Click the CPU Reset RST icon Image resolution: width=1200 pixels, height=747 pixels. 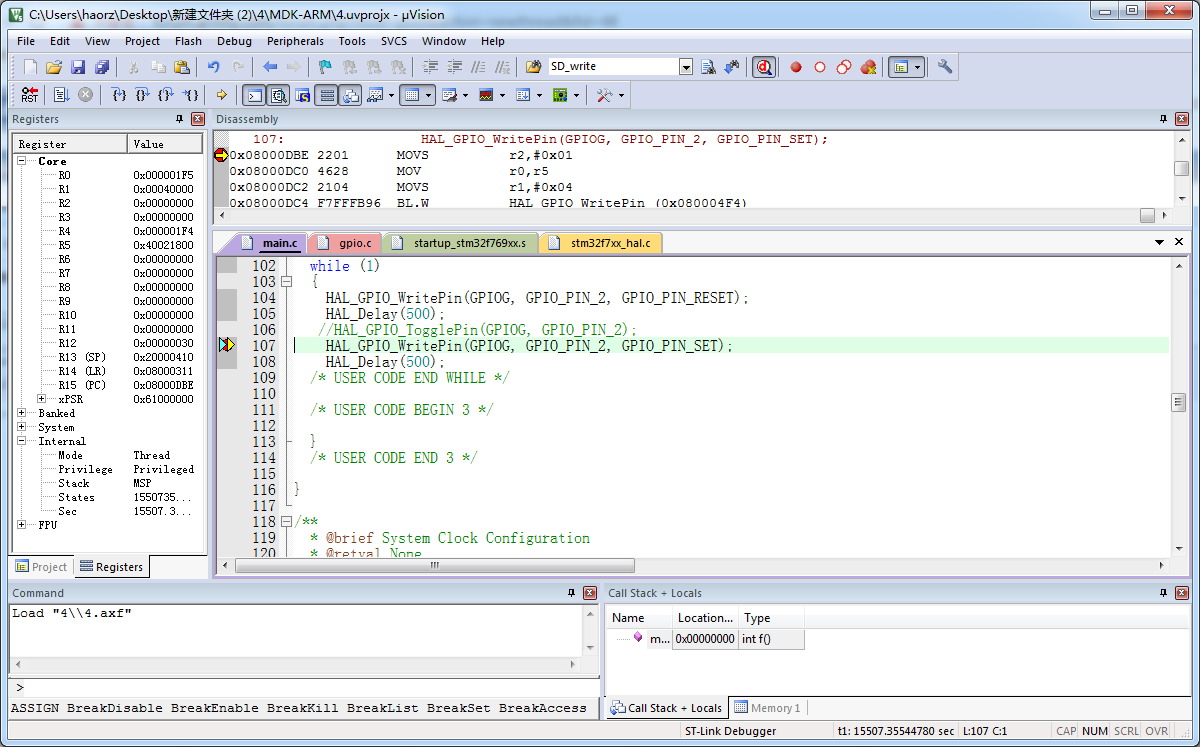coord(30,95)
